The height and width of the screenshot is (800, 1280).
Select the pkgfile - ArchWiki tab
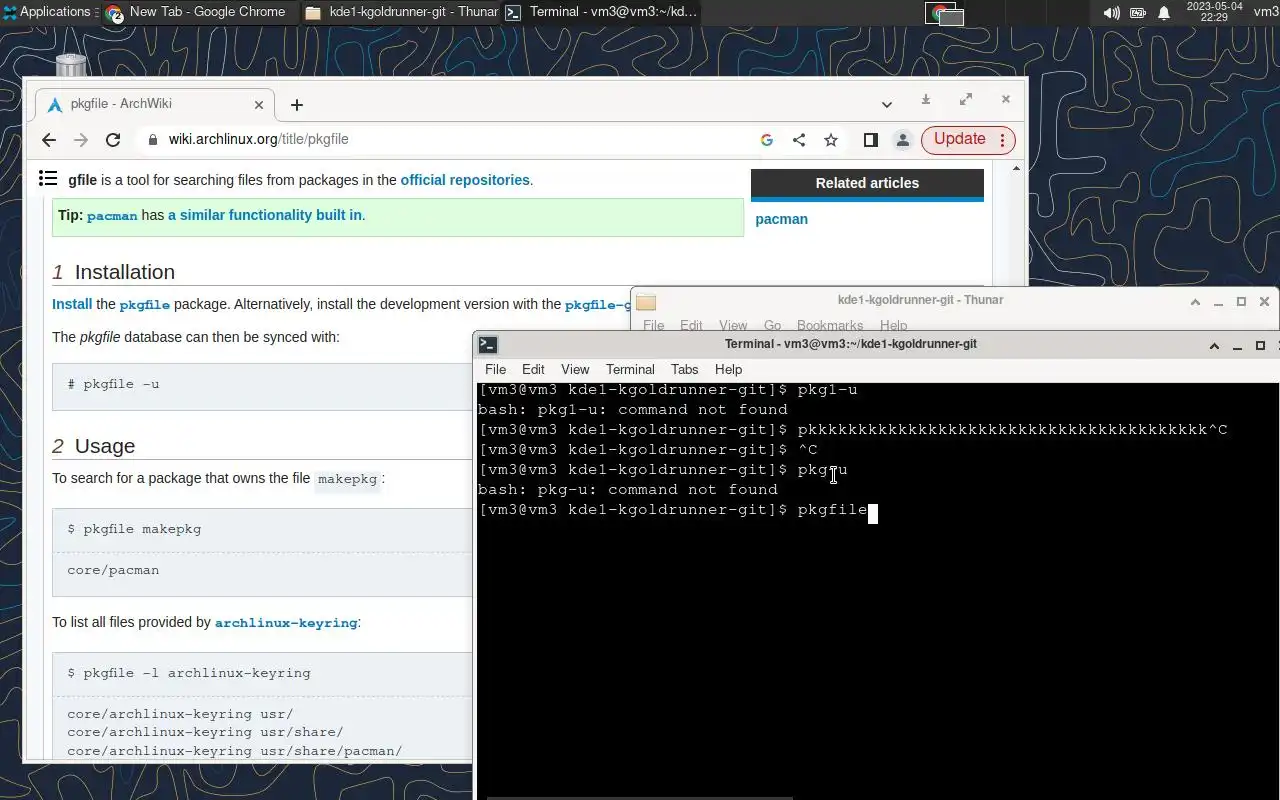point(155,104)
